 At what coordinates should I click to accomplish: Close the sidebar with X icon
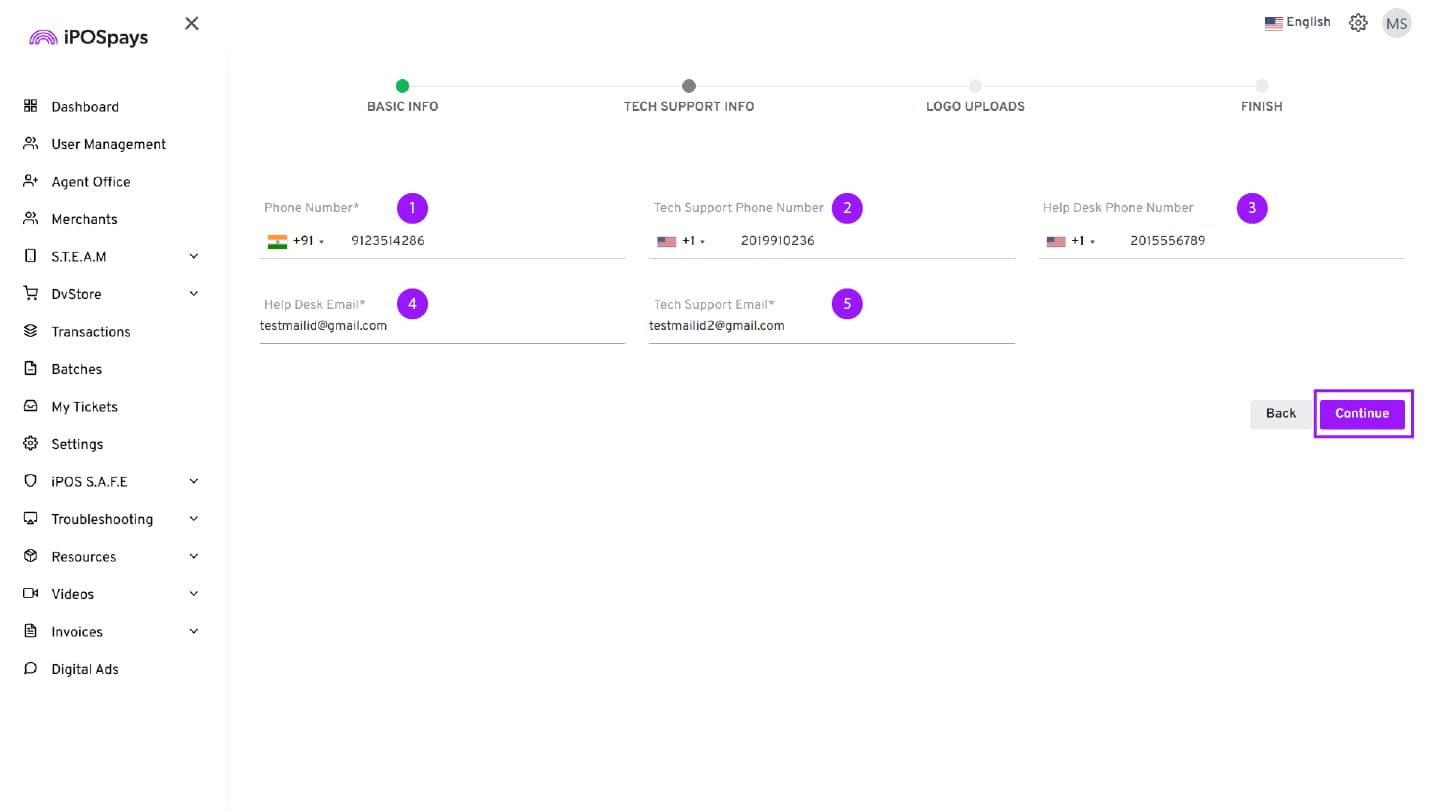(192, 23)
